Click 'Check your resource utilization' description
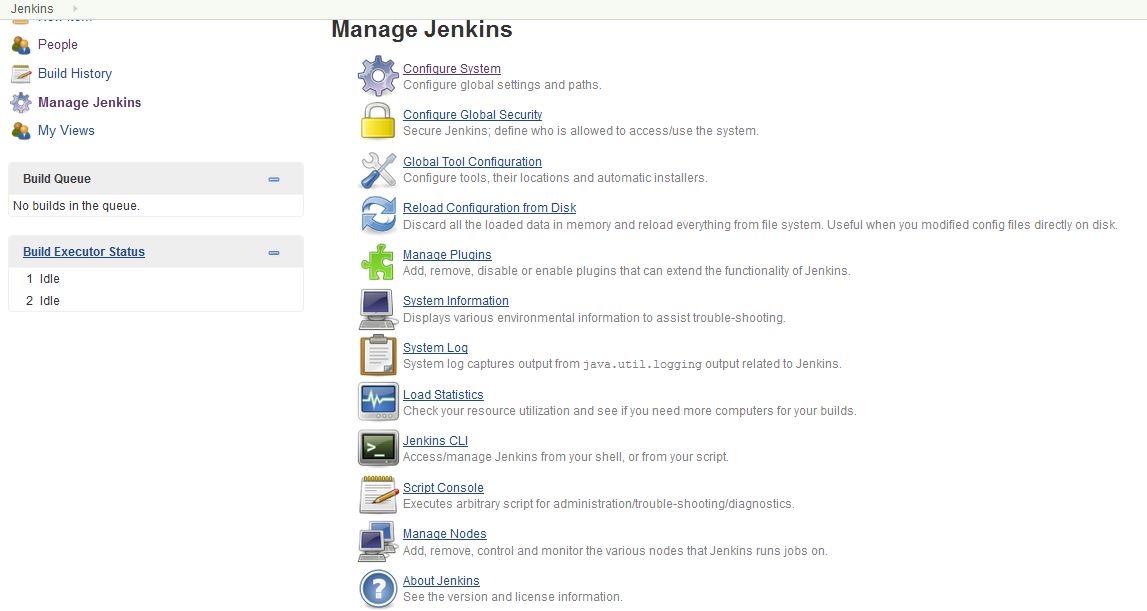This screenshot has height=611, width=1147. coord(630,411)
